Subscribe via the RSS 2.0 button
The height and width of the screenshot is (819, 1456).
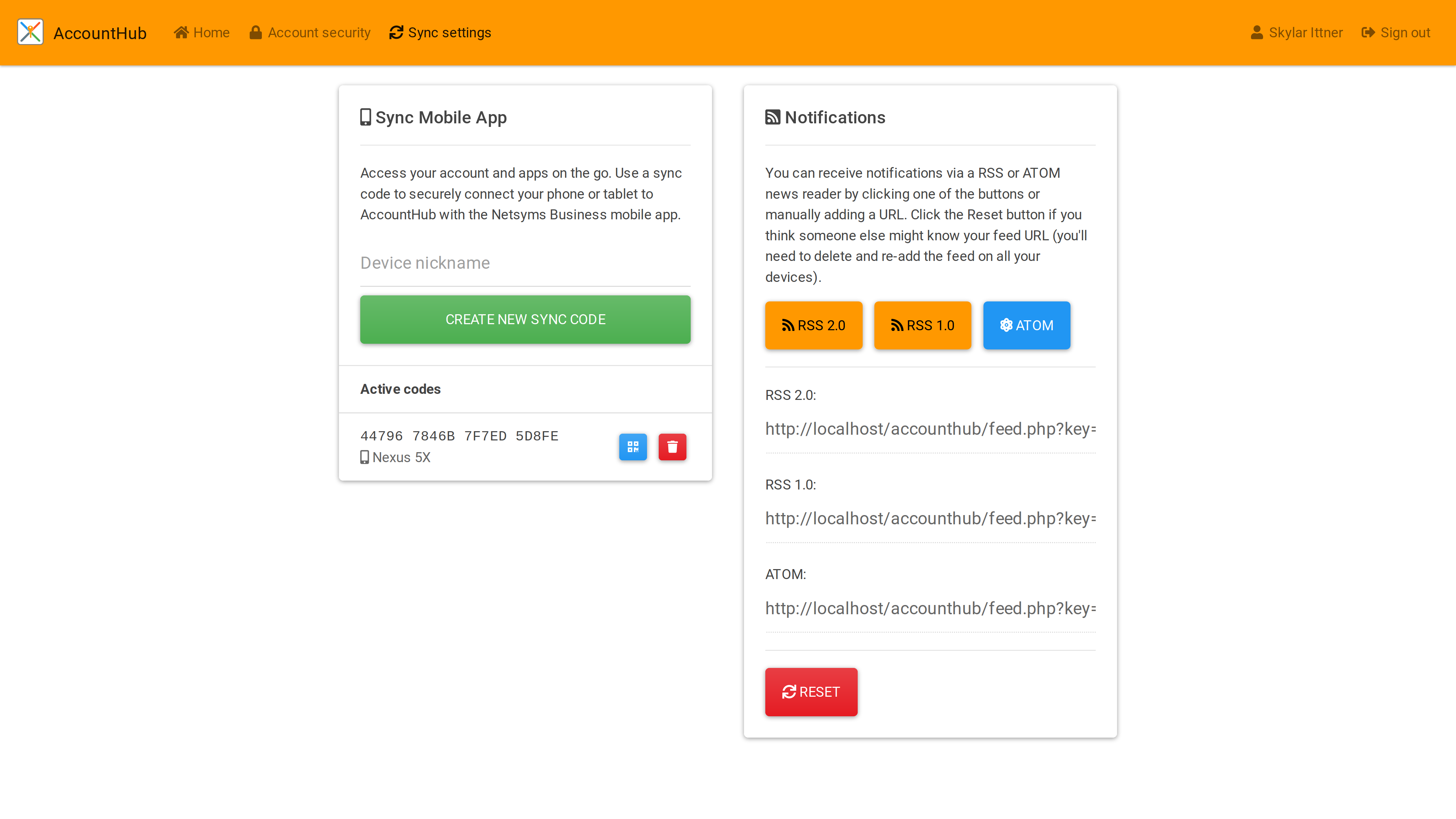[x=814, y=325]
